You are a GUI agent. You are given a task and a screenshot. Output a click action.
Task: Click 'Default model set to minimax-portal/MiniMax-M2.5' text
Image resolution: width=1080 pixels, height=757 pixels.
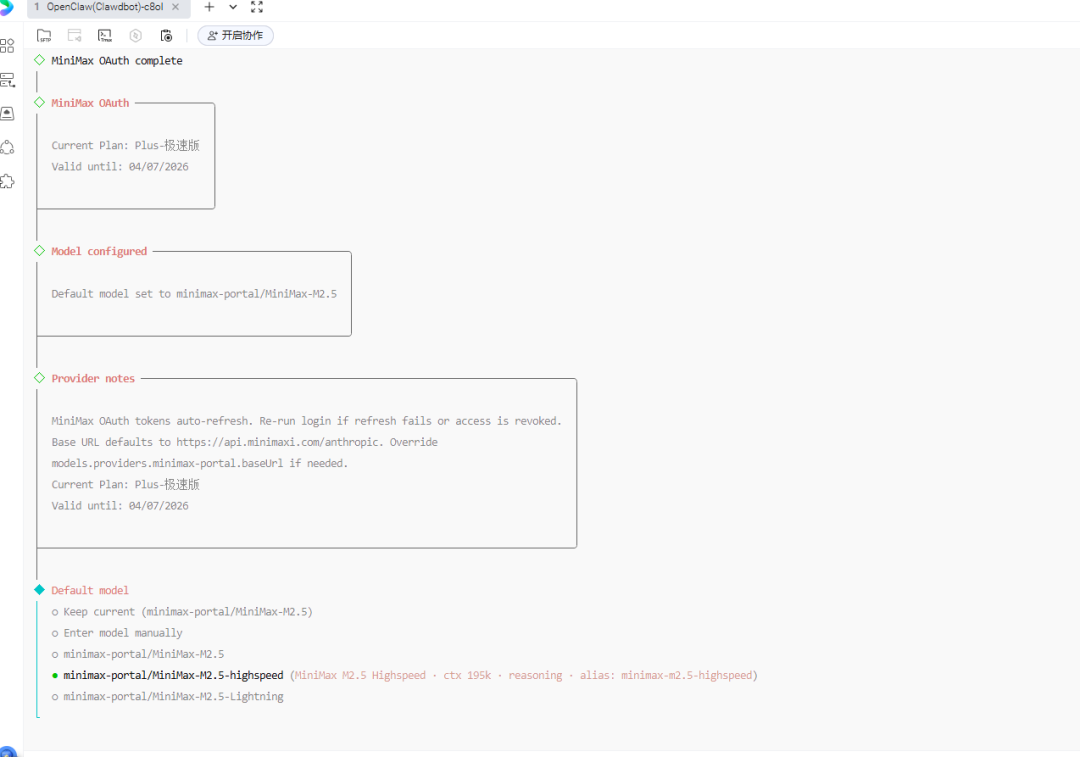[194, 294]
